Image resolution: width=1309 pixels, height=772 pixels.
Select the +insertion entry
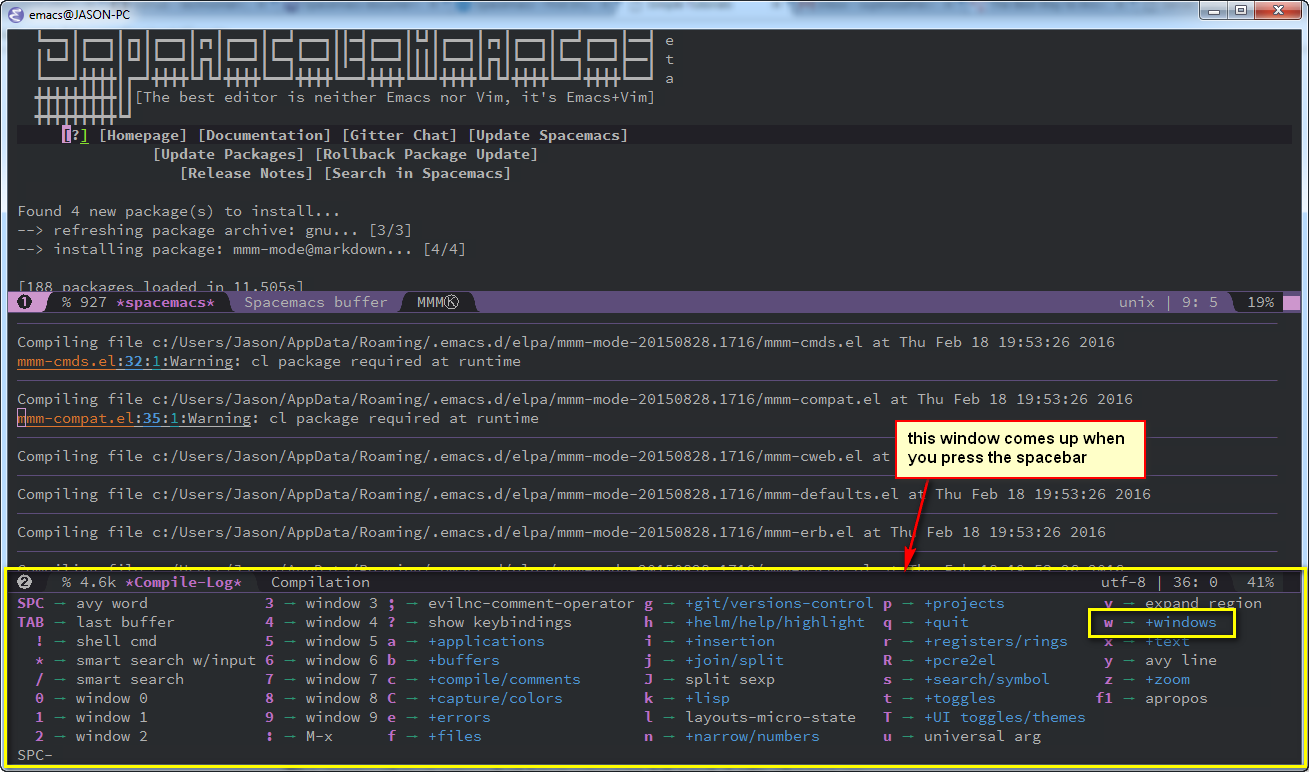point(730,641)
